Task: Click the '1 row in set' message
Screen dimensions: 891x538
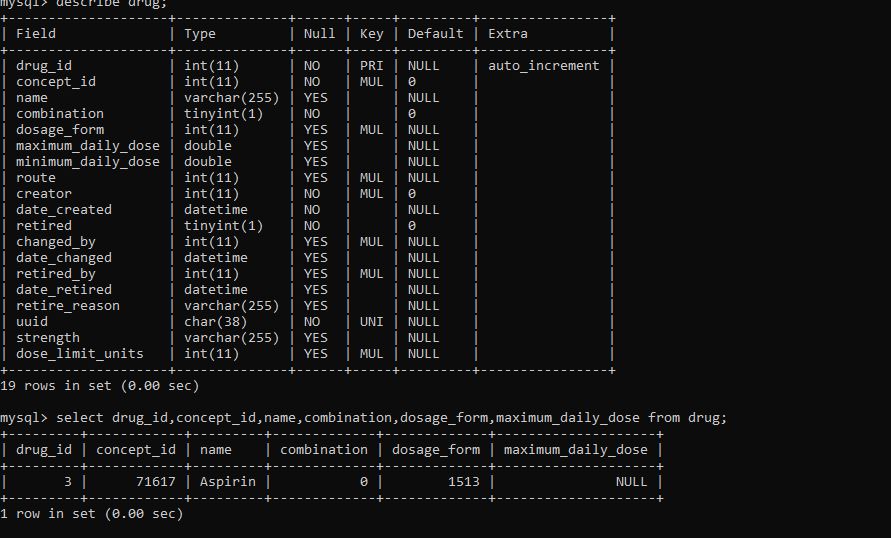Action: tap(91, 514)
